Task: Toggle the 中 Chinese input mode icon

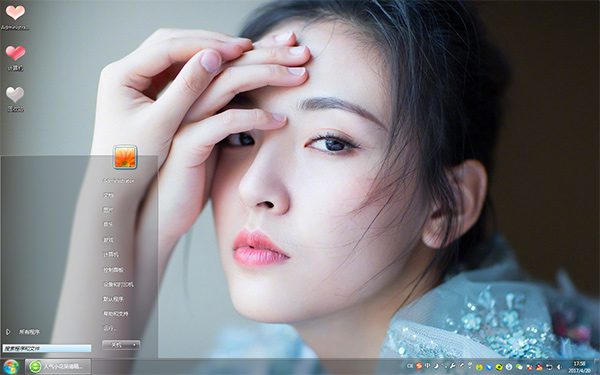Action: tap(427, 366)
